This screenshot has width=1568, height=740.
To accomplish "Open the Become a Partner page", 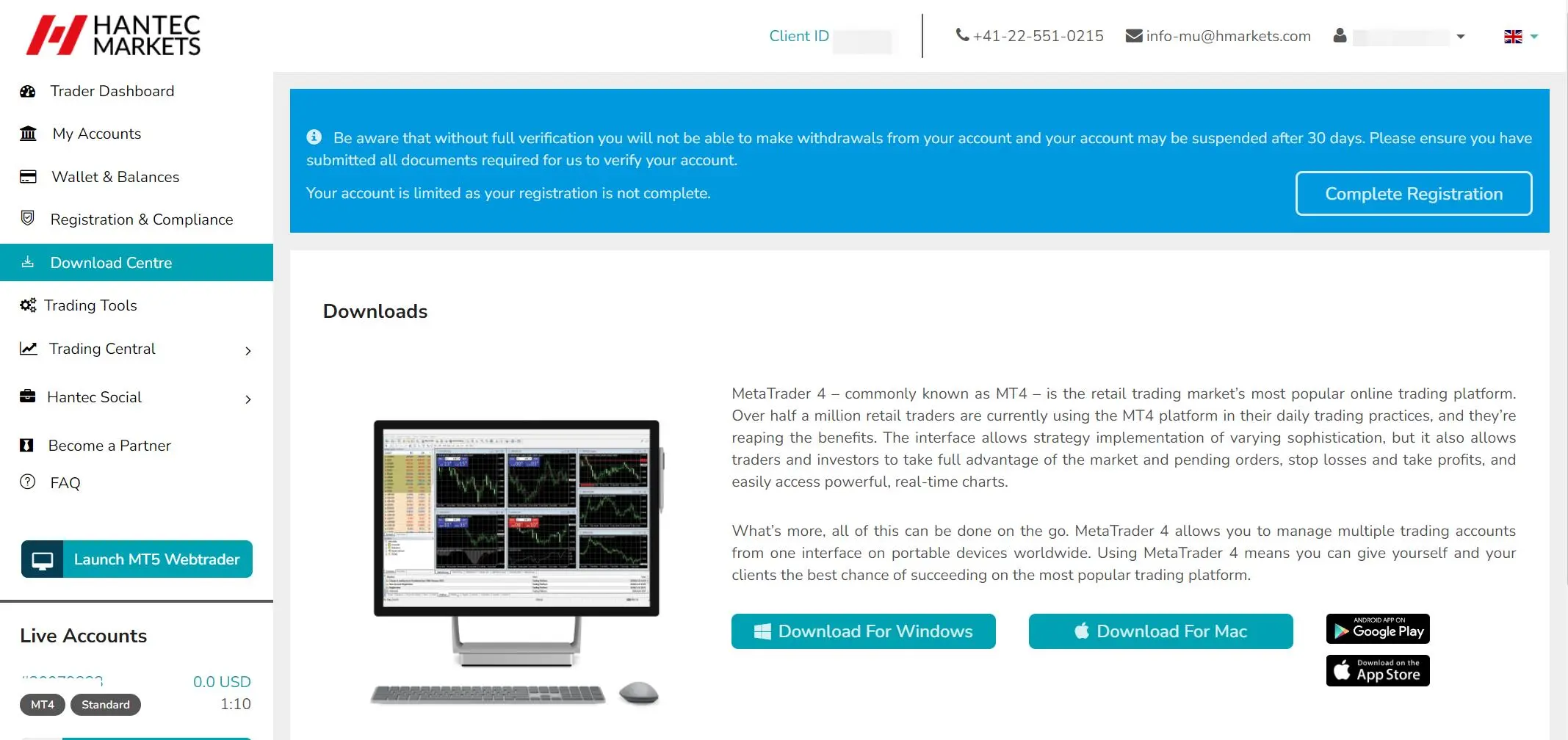I will click(137, 446).
